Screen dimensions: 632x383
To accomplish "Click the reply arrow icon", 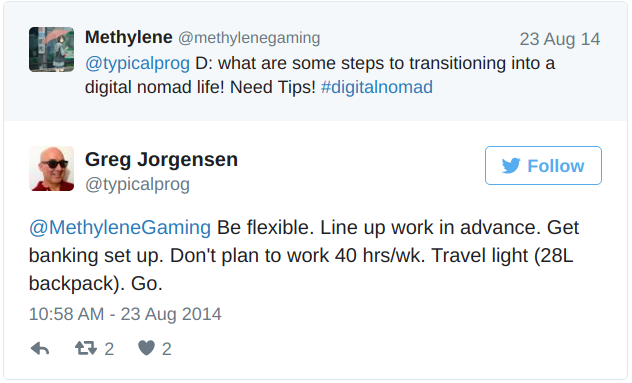I will point(40,348).
